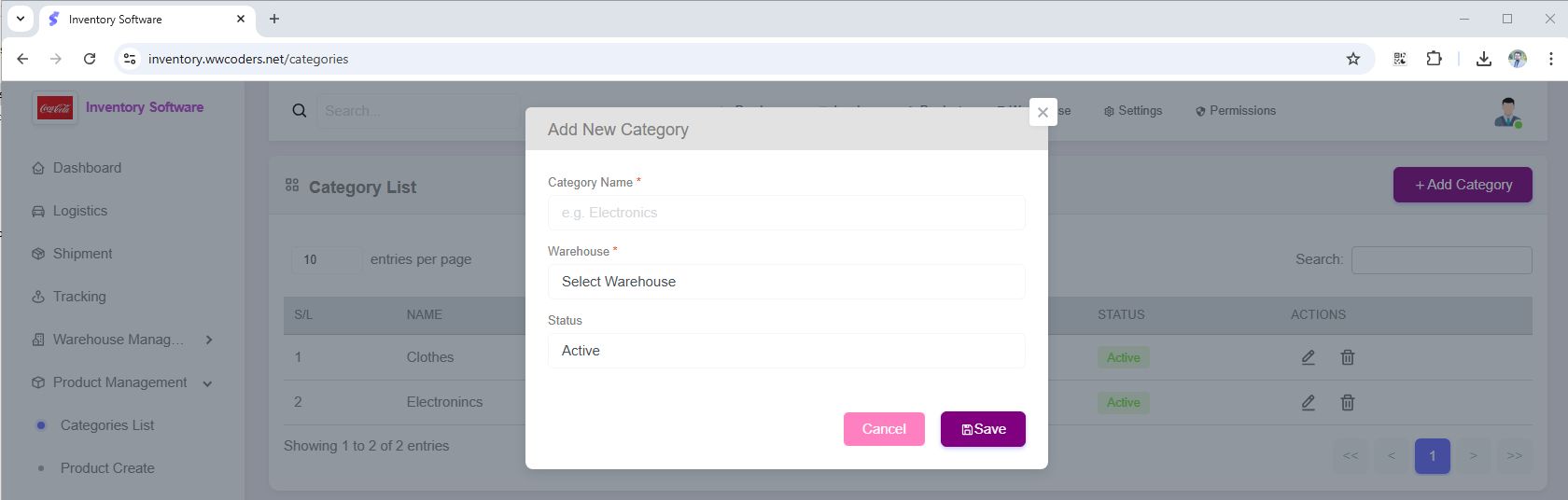Save the new category
The width and height of the screenshot is (1568, 500).
coord(983,429)
